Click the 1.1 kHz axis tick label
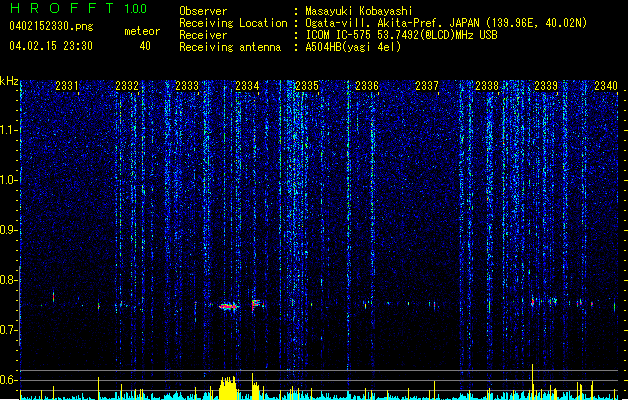The image size is (629, 400). click(9, 130)
